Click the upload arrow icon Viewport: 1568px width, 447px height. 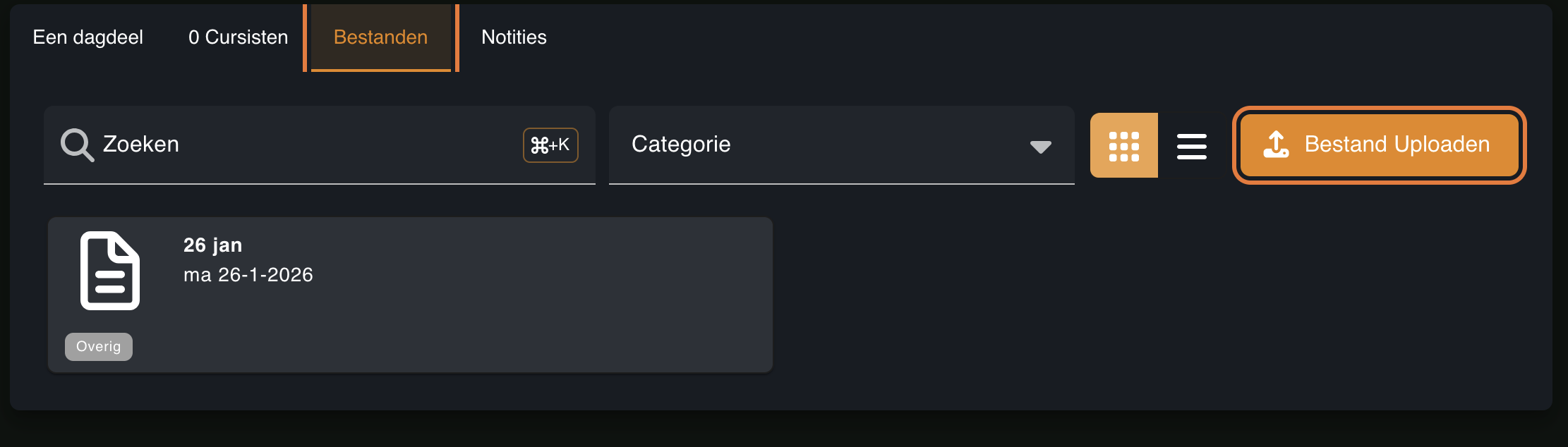(x=1276, y=144)
